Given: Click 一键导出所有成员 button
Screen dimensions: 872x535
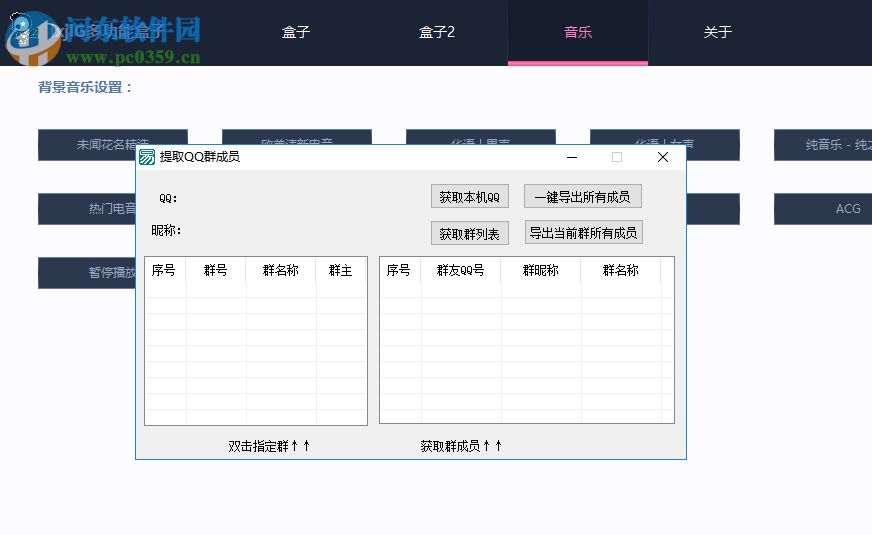Looking at the screenshot, I should [x=583, y=197].
